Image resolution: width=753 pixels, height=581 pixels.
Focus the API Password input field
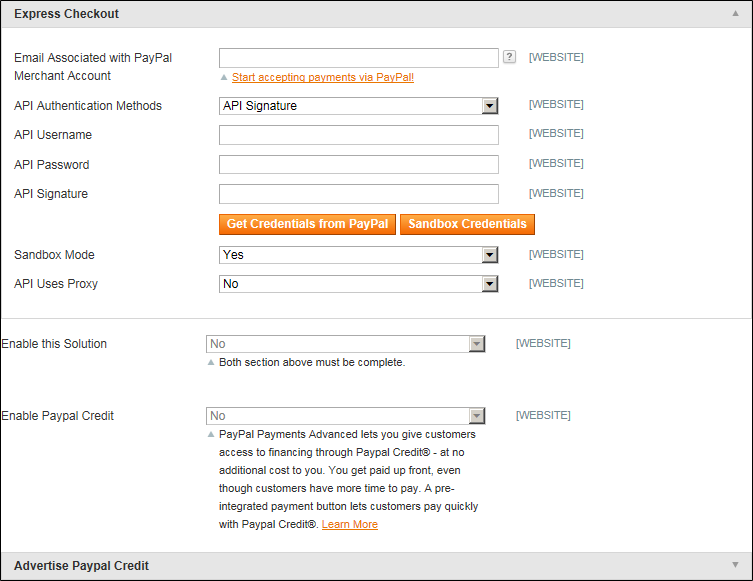pyautogui.click(x=359, y=164)
